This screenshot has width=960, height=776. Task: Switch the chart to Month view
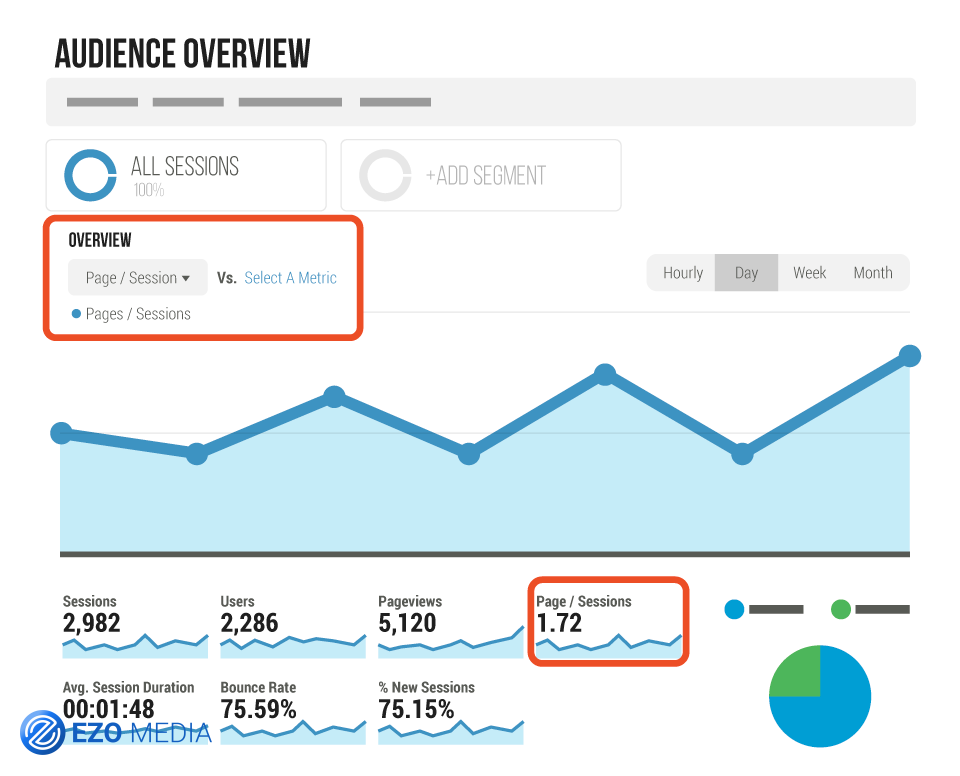873,273
